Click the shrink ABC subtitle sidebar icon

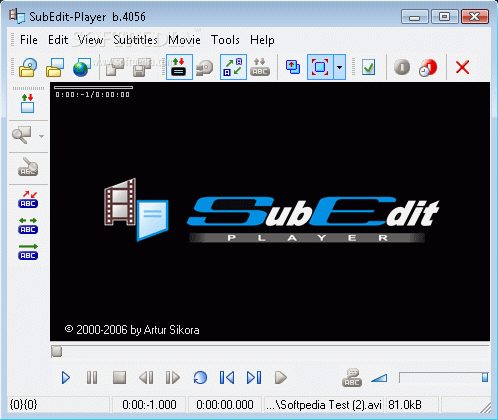(28, 200)
